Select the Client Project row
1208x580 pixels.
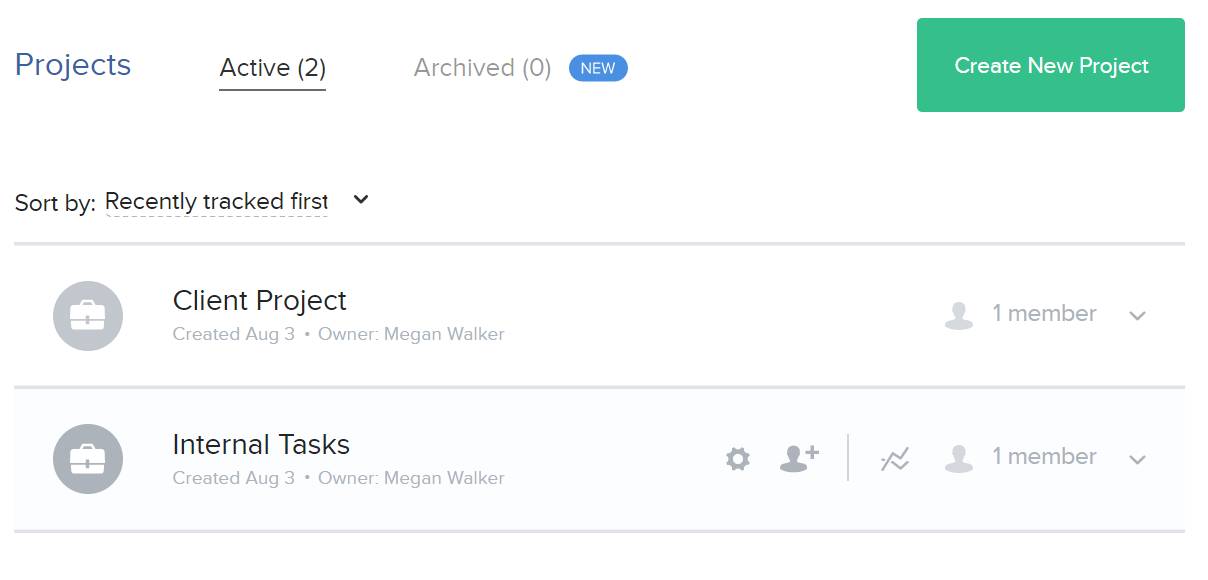click(x=260, y=300)
